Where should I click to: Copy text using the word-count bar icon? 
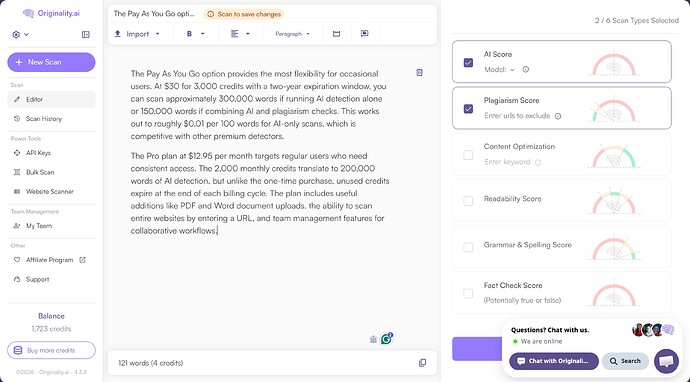click(x=422, y=363)
